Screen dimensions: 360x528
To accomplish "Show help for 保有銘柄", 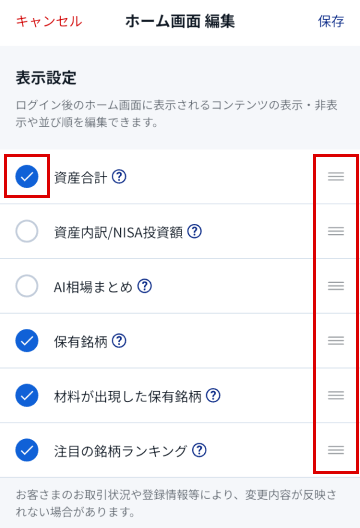I will (119, 341).
